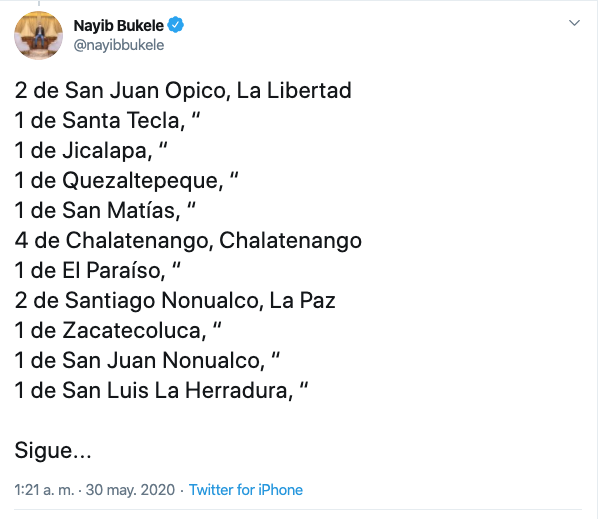The height and width of the screenshot is (519, 600).
Task: Open the Twitter for iPhone source link
Action: coord(246,490)
